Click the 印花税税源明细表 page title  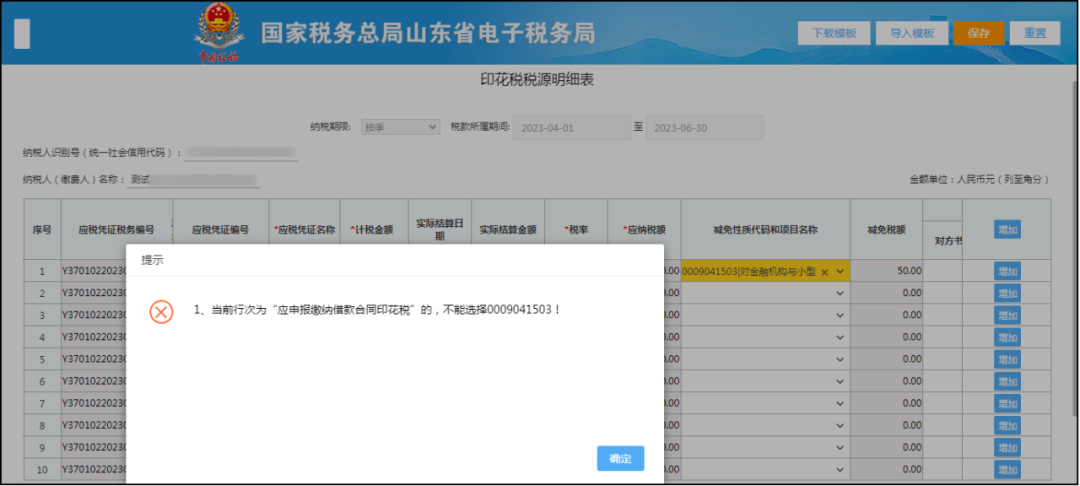click(537, 81)
